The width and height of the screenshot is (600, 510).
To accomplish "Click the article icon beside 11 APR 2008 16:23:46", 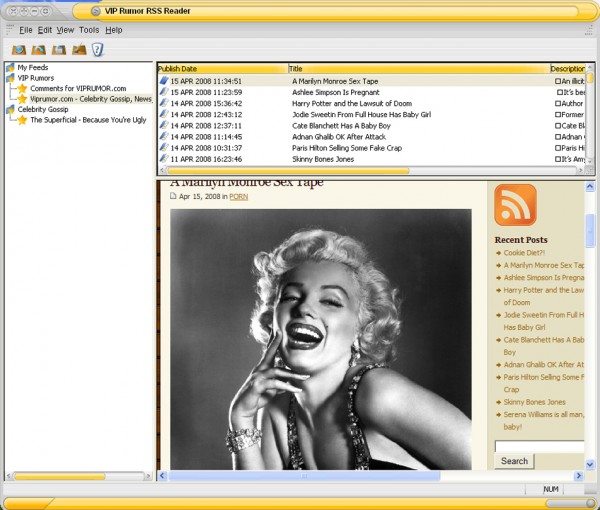I will point(164,159).
